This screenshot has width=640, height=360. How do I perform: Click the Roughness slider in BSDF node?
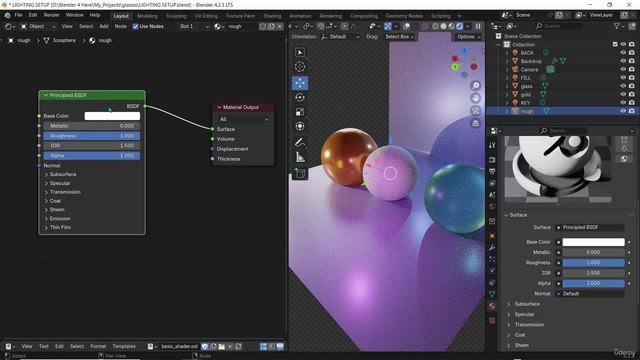[92, 136]
